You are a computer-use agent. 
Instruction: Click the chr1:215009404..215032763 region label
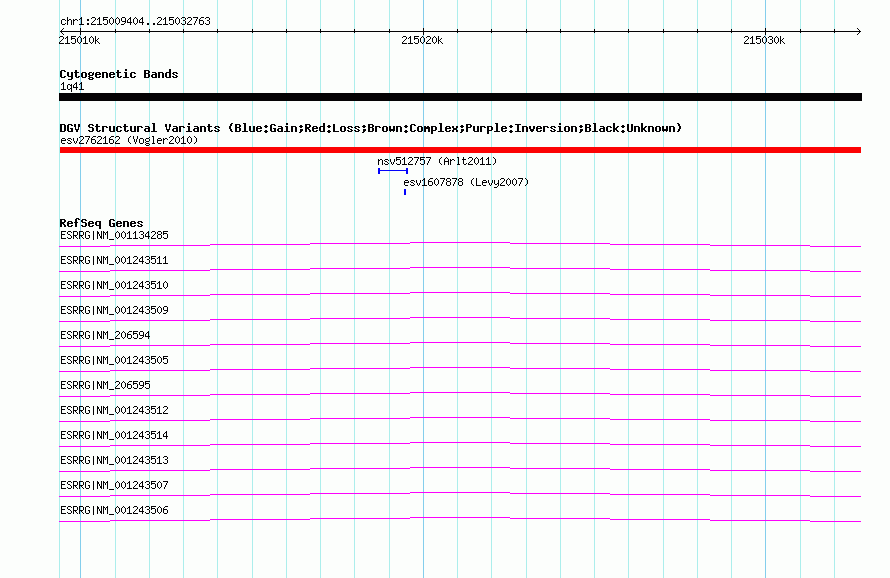click(x=135, y=21)
